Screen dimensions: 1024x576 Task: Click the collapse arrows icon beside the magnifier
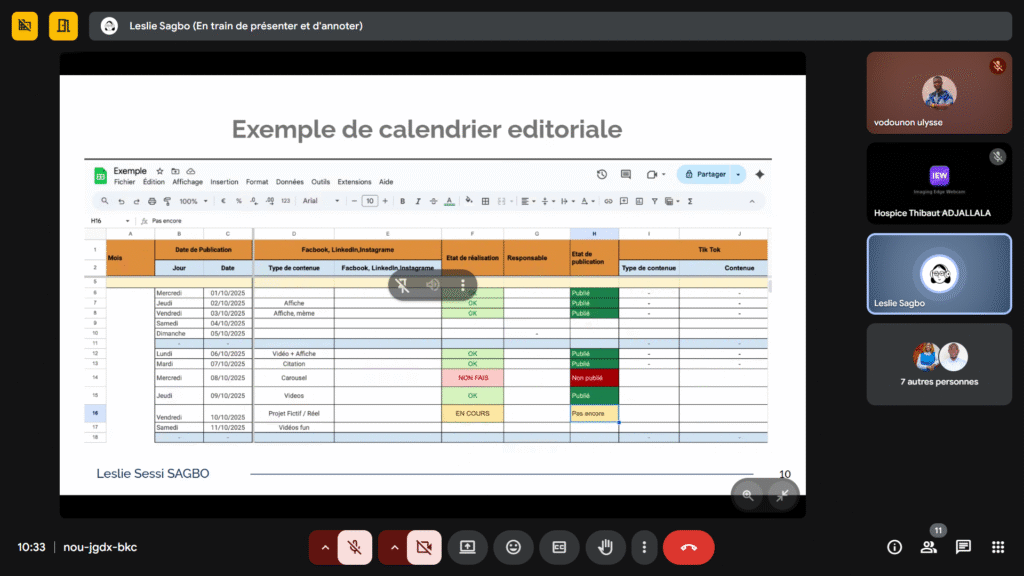coord(782,495)
